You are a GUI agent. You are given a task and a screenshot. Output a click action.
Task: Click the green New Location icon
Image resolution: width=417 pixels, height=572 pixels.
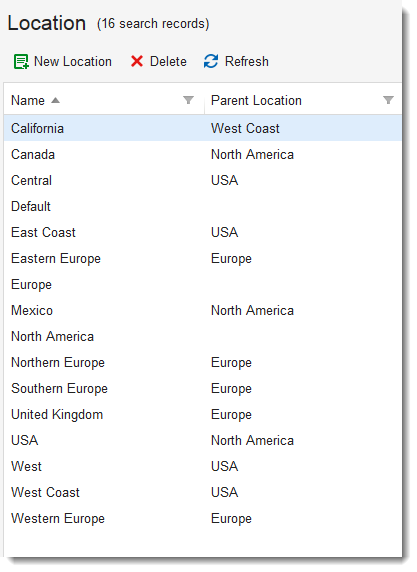pyautogui.click(x=21, y=62)
